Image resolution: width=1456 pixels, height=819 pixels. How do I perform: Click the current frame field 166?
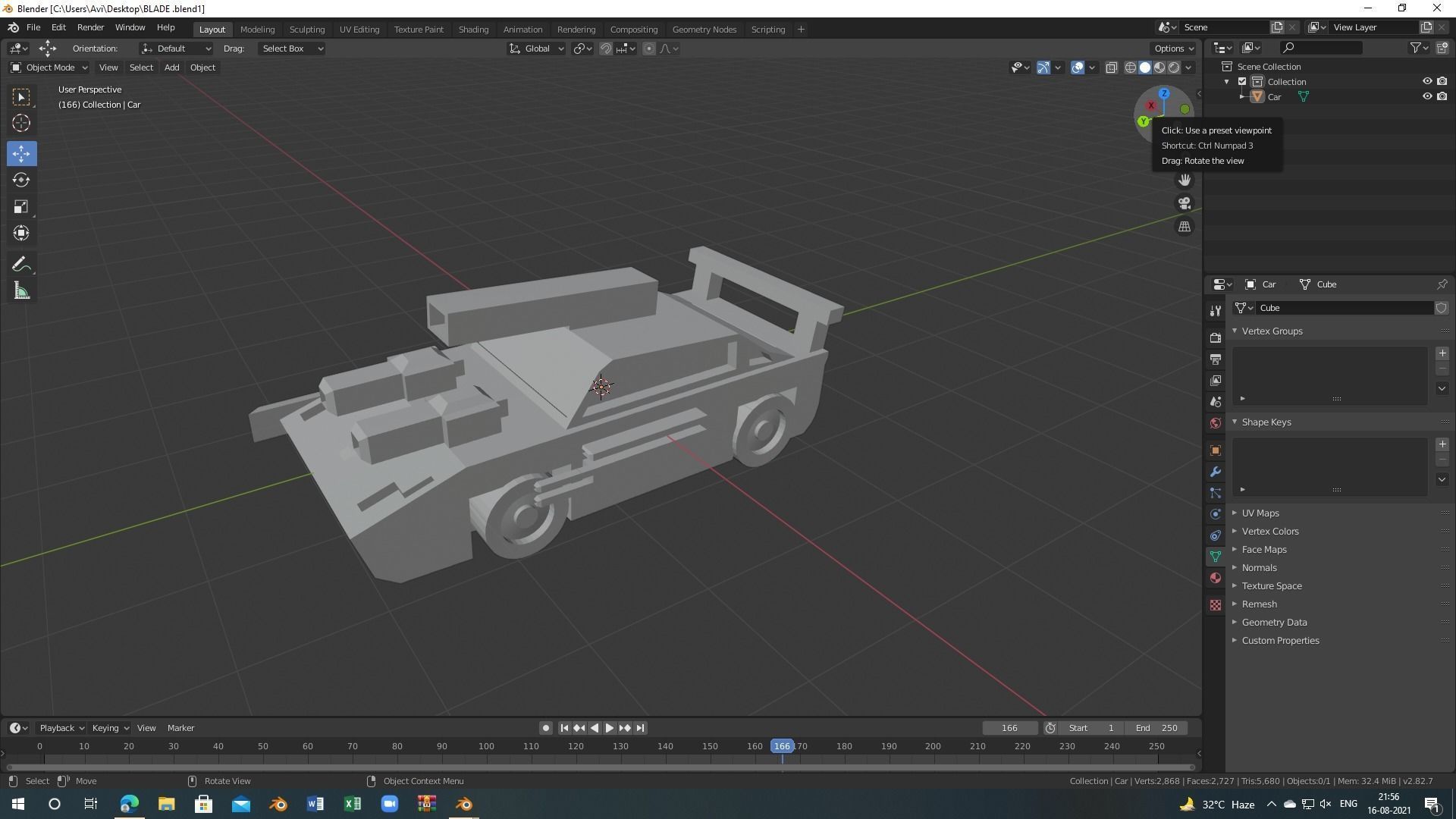coord(1009,728)
